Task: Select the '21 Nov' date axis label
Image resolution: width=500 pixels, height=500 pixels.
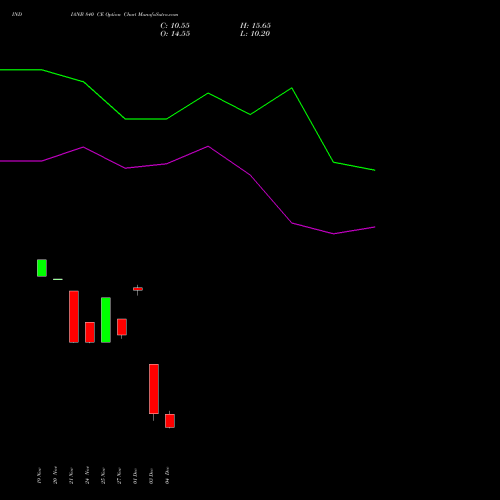Action: (x=71, y=476)
